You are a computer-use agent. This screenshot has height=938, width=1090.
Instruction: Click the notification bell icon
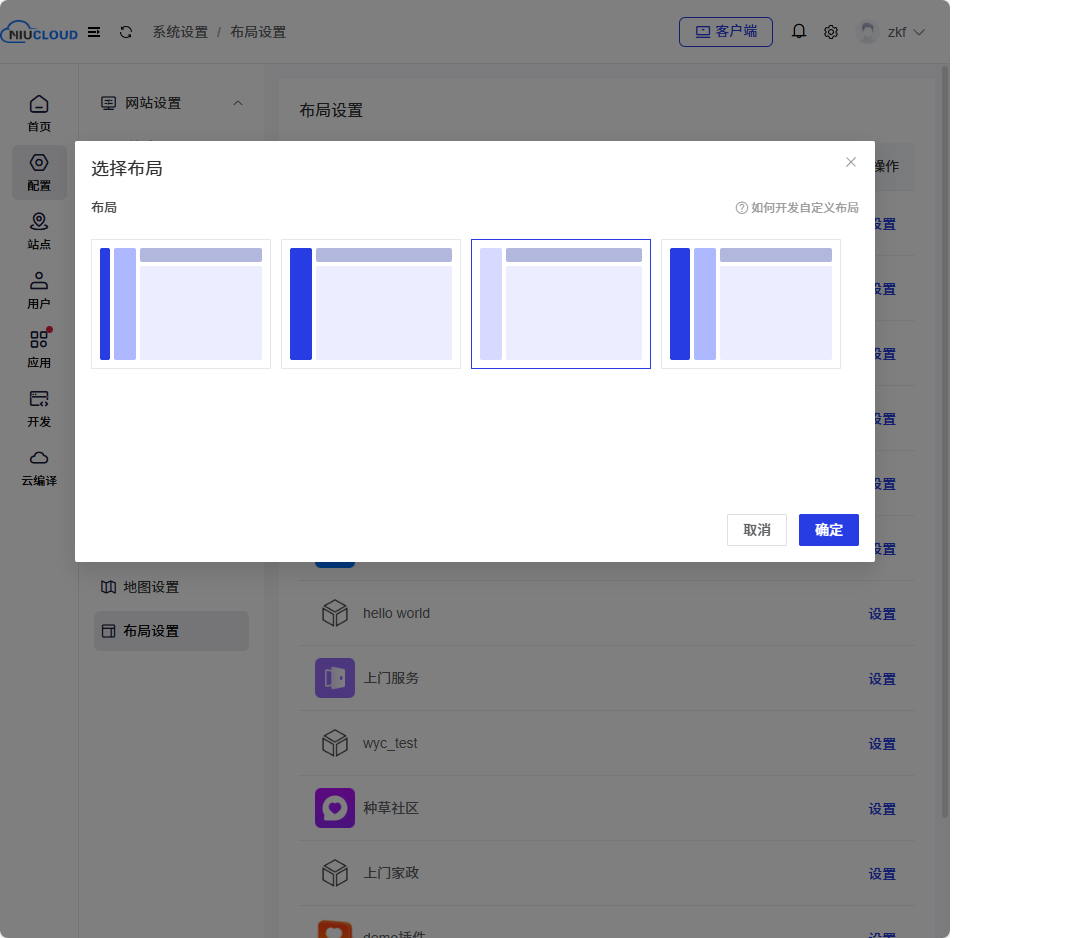click(x=799, y=32)
